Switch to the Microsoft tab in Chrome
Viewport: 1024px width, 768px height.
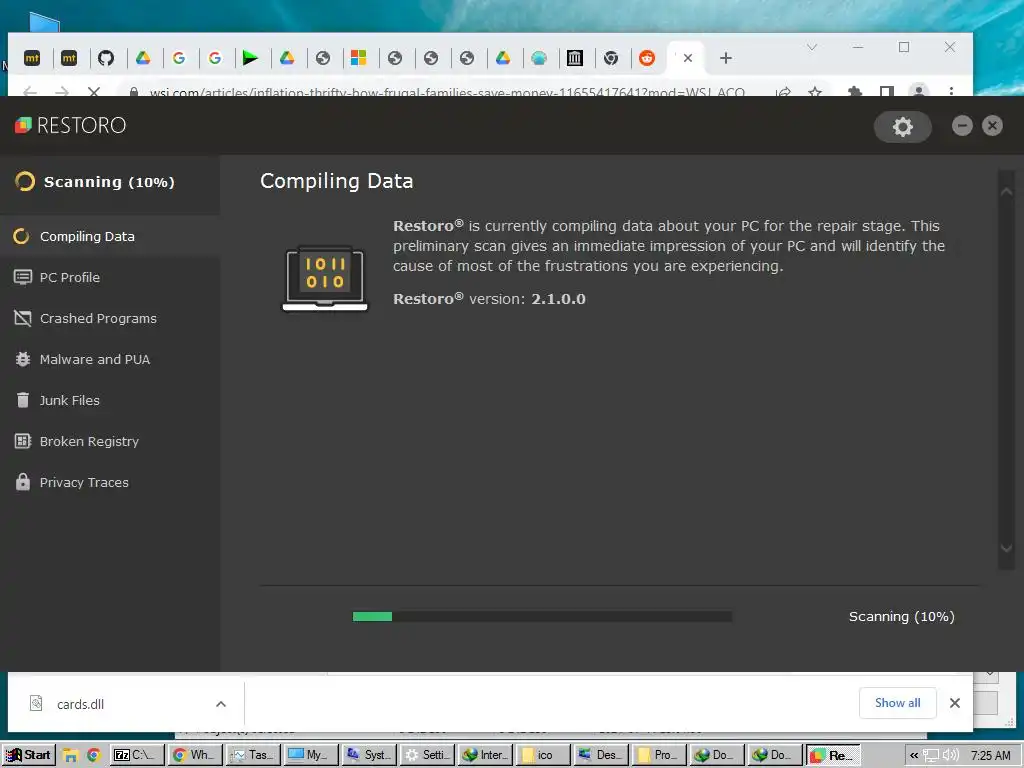pos(359,58)
